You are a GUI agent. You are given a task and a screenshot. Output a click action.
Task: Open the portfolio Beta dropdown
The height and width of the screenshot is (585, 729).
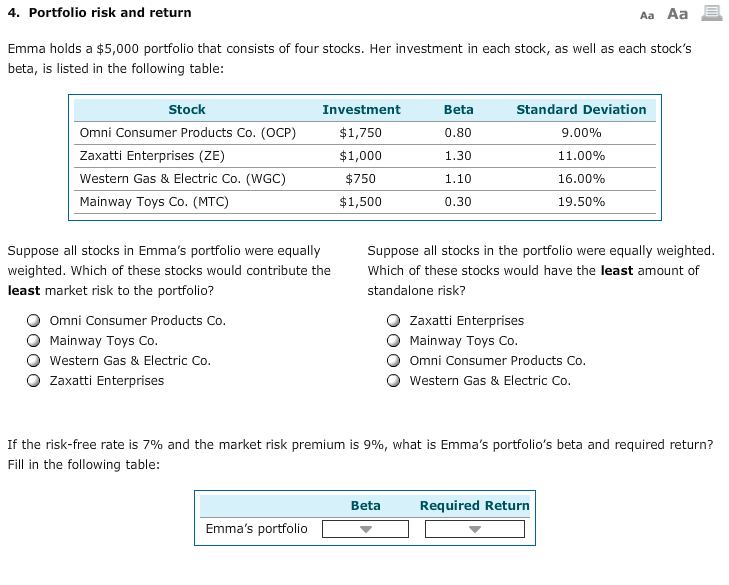[365, 529]
